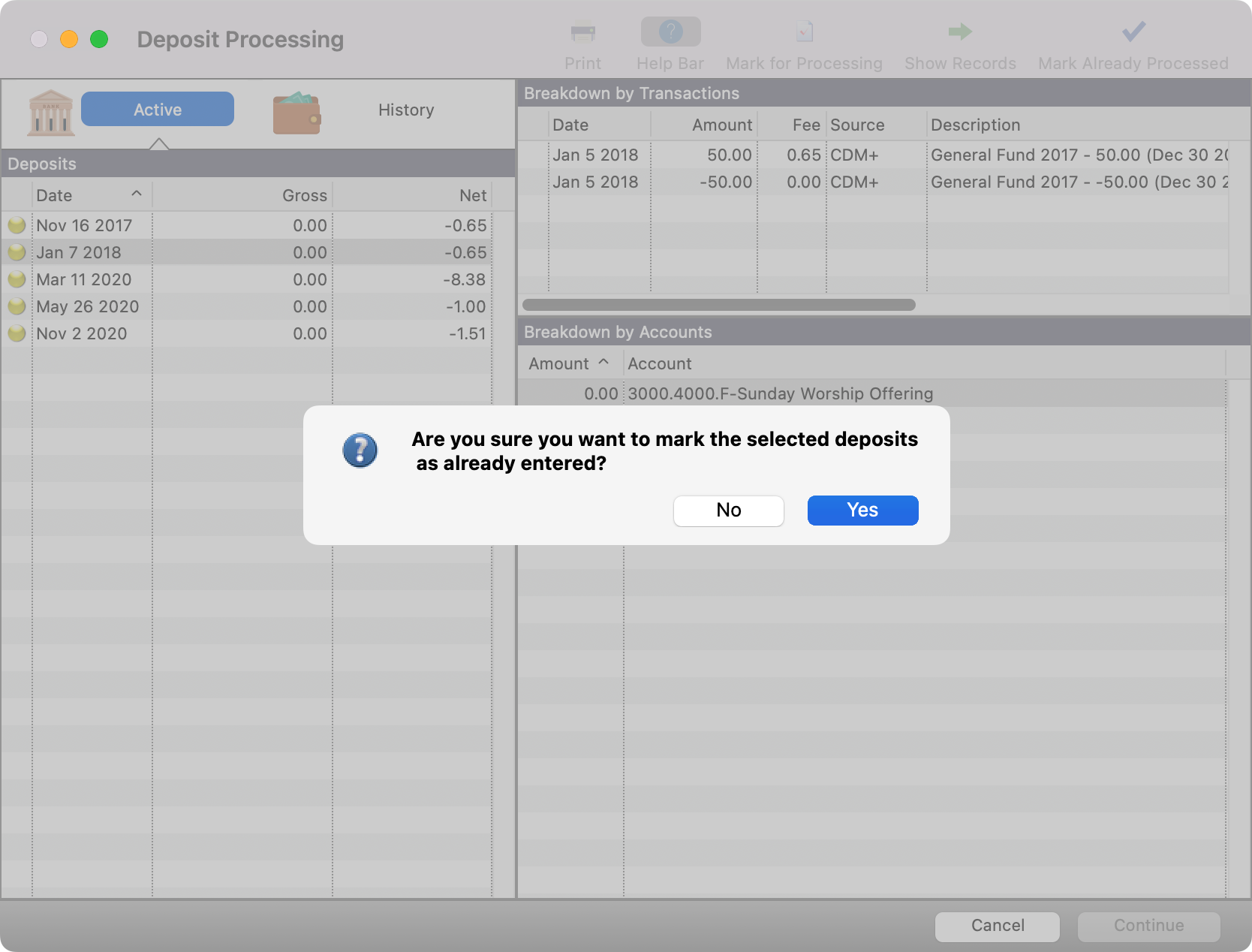This screenshot has height=952, width=1252.
Task: Click the question mark icon in the dialog
Action: coord(360,450)
